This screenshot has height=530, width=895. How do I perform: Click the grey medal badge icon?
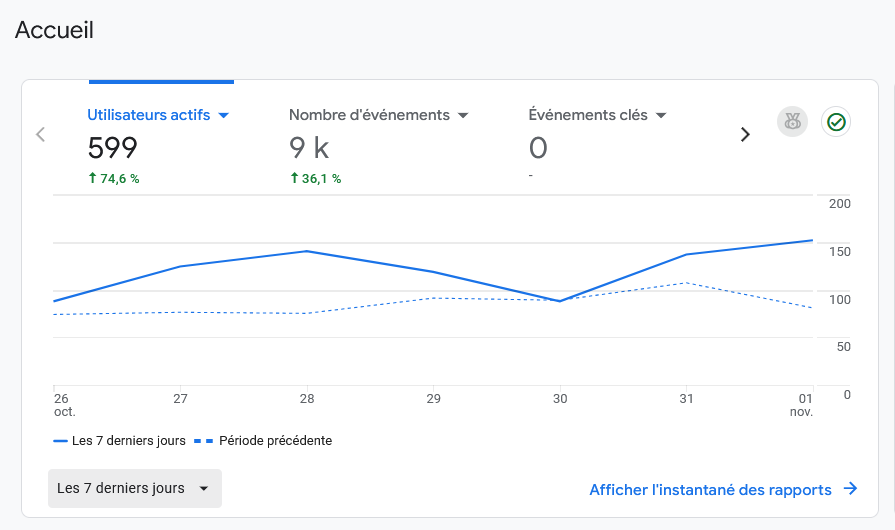[792, 122]
